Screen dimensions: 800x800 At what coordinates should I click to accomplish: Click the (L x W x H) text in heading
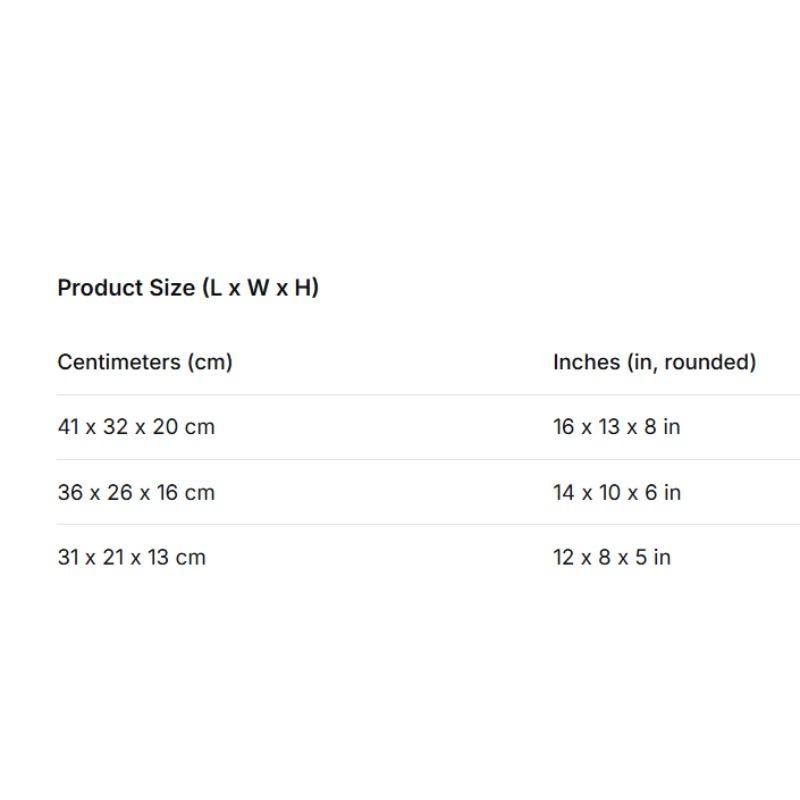click(x=261, y=288)
